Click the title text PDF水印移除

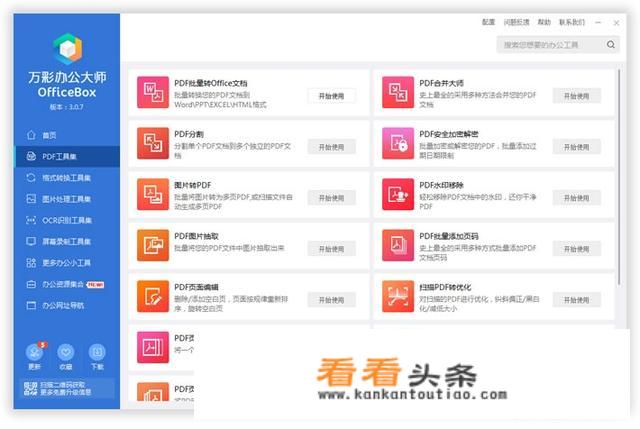click(x=441, y=185)
